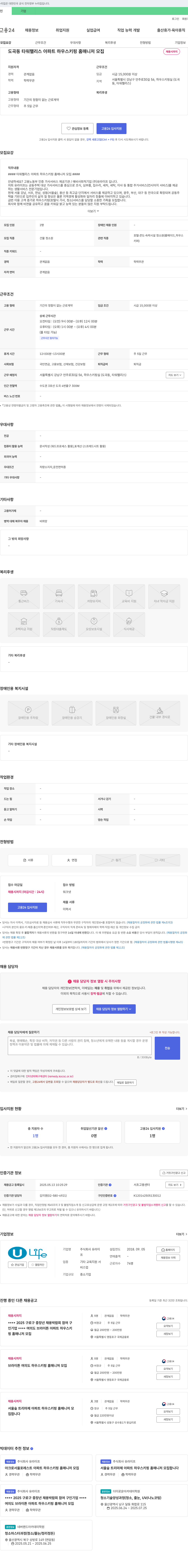Click info icon beside 빅데이터 추천 정보

click(32, 1449)
